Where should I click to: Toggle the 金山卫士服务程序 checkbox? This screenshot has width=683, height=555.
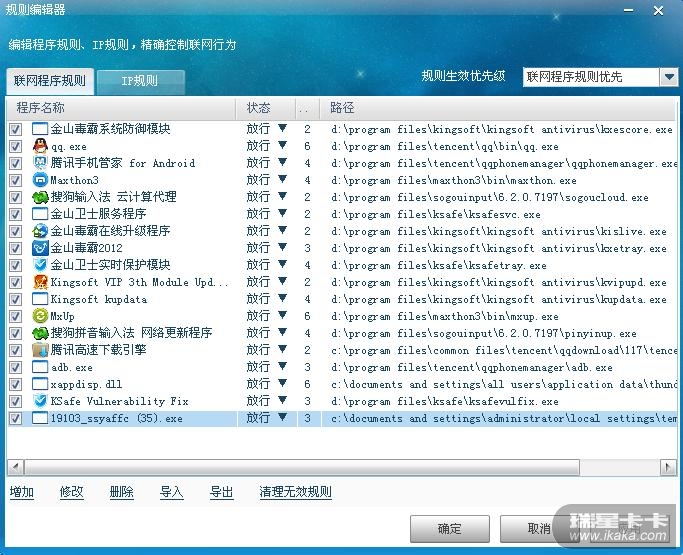pyautogui.click(x=16, y=214)
